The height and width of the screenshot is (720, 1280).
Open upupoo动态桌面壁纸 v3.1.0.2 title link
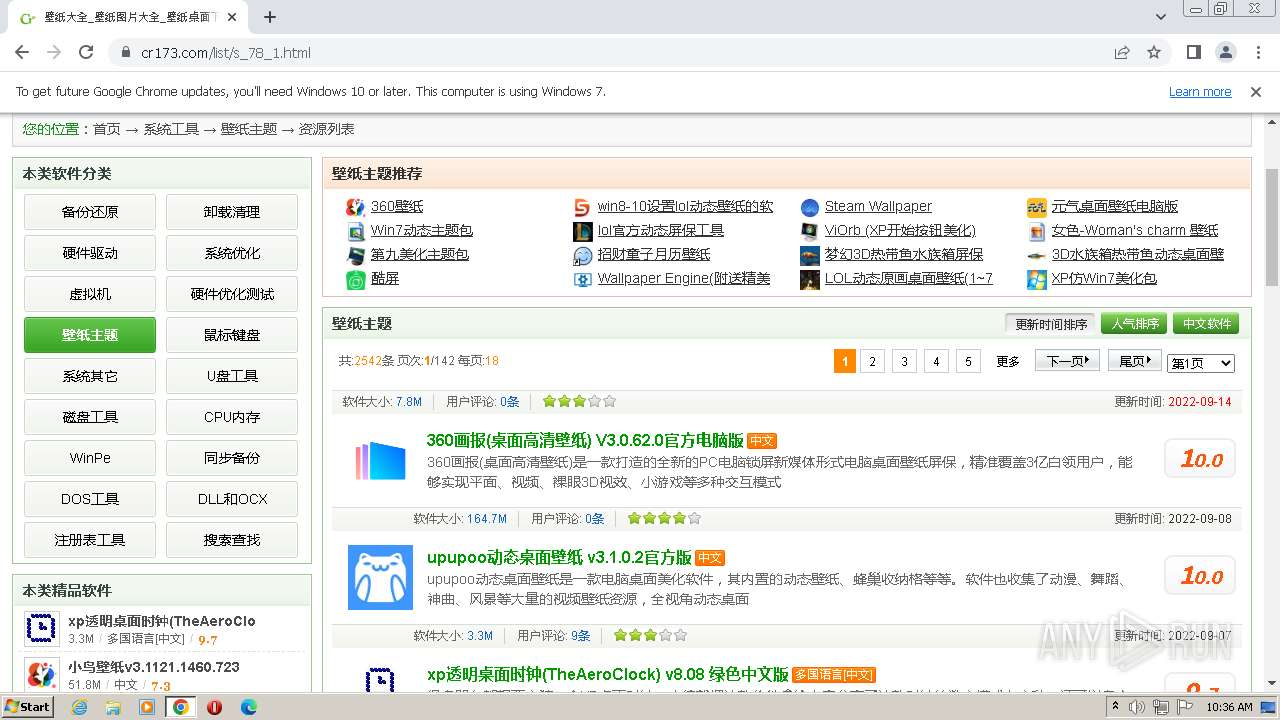coord(559,557)
